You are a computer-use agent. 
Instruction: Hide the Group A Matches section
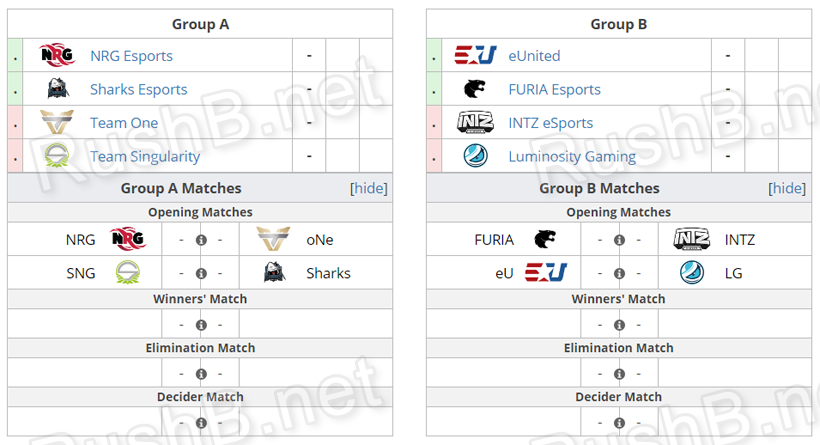pyautogui.click(x=369, y=188)
